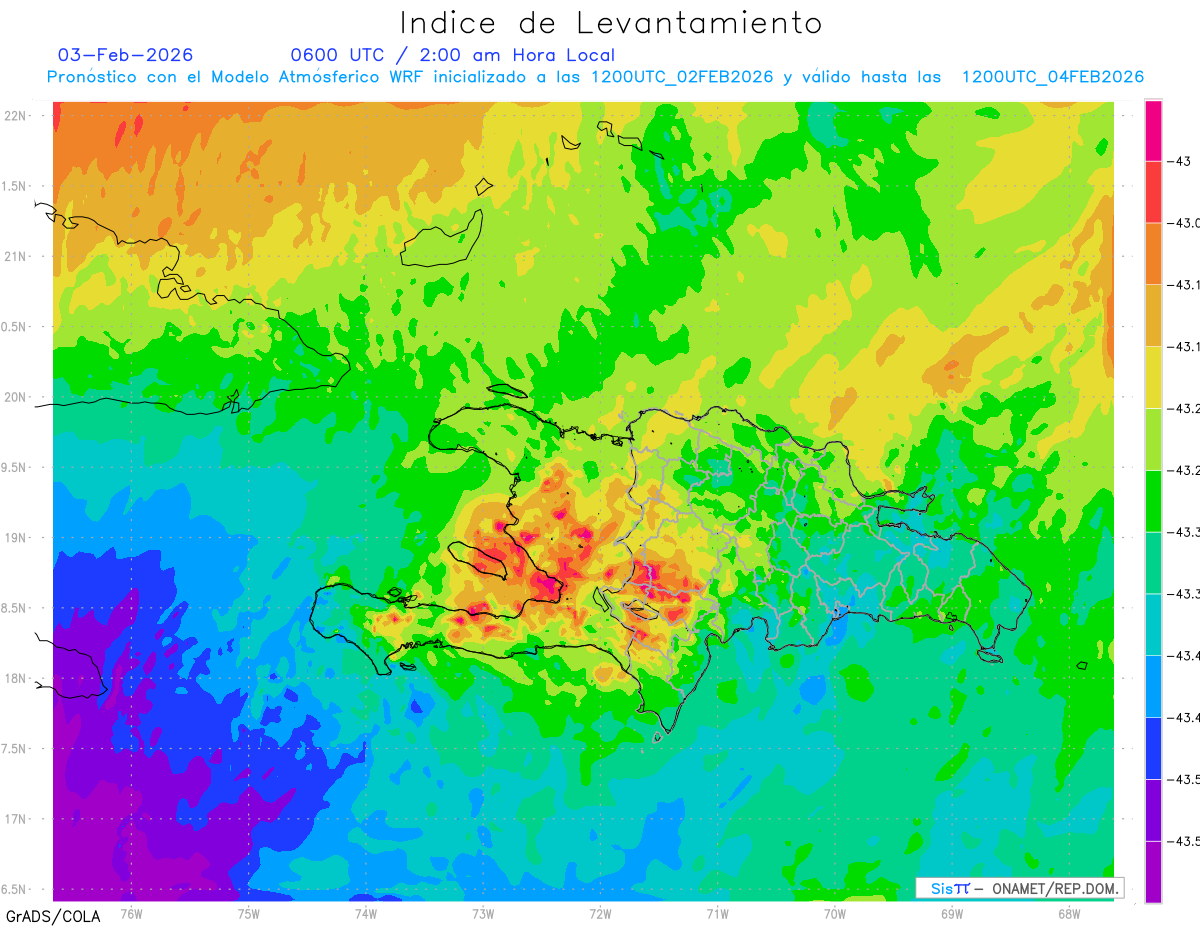Select the sky-blue swatch in the color bar
Image resolution: width=1200 pixels, height=927 pixels.
pos(1153,687)
